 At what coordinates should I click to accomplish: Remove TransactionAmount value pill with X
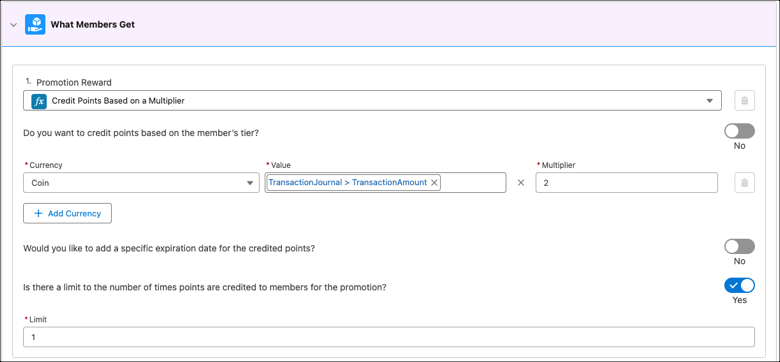click(434, 182)
